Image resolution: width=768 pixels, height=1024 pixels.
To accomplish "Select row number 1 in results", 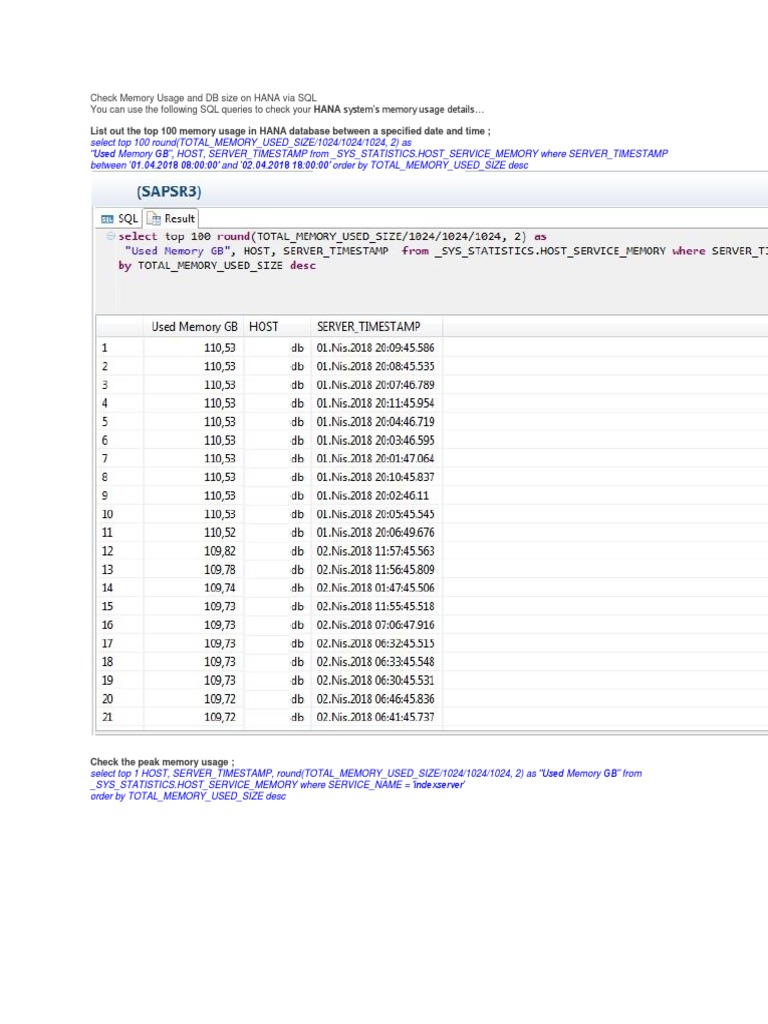I will pyautogui.click(x=105, y=348).
